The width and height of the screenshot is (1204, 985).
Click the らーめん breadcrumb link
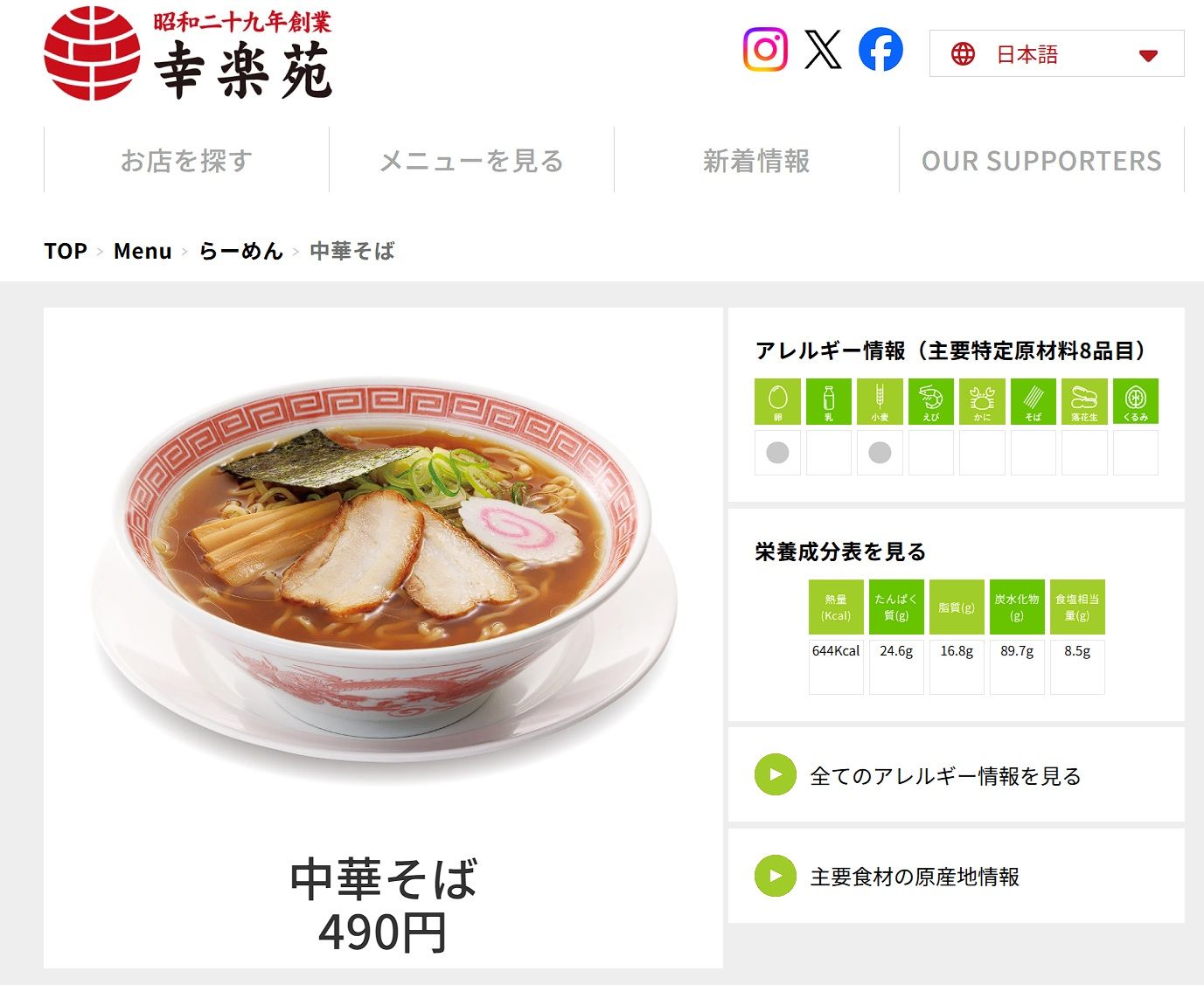(x=240, y=252)
